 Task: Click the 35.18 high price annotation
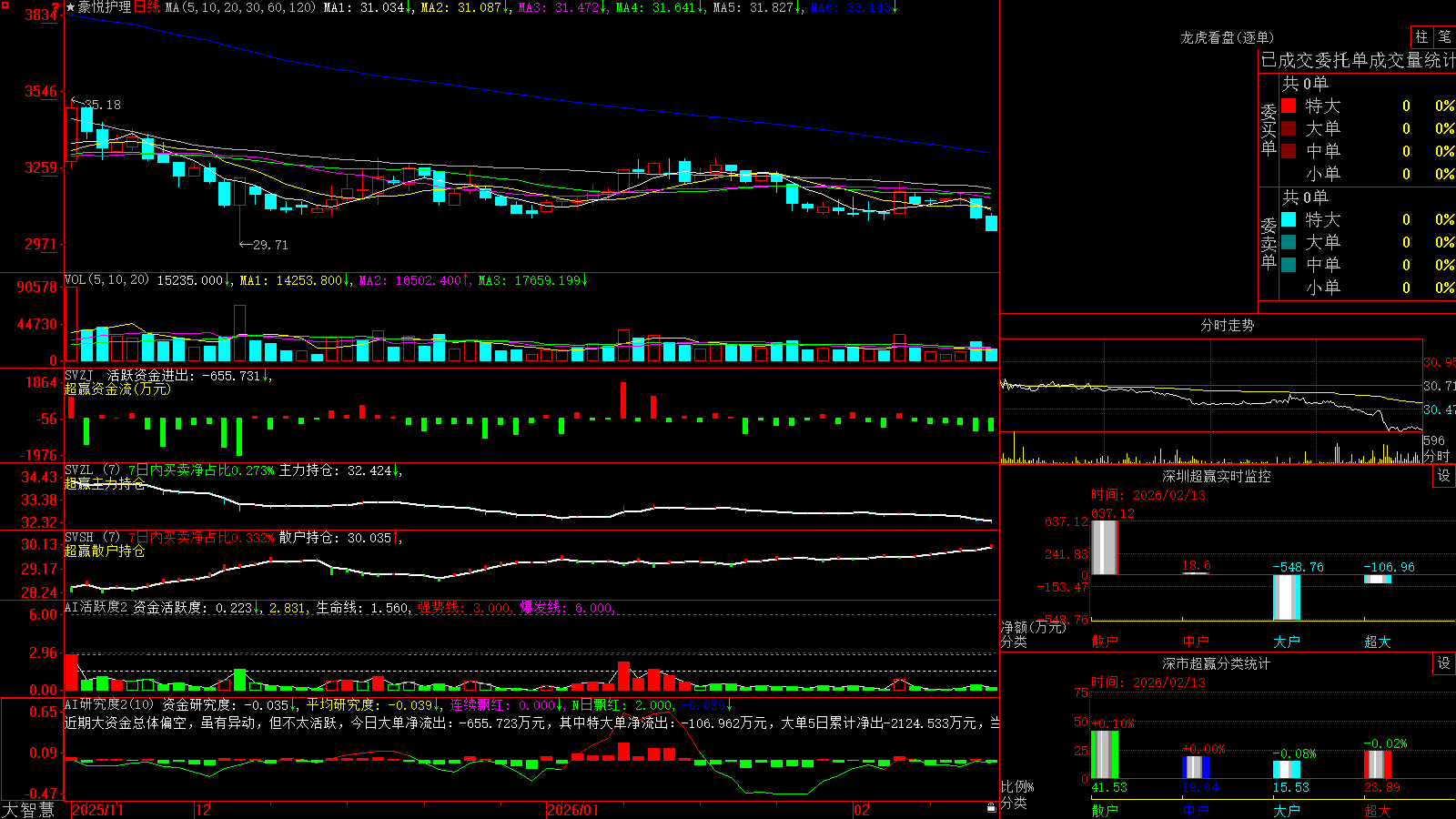pyautogui.click(x=102, y=105)
